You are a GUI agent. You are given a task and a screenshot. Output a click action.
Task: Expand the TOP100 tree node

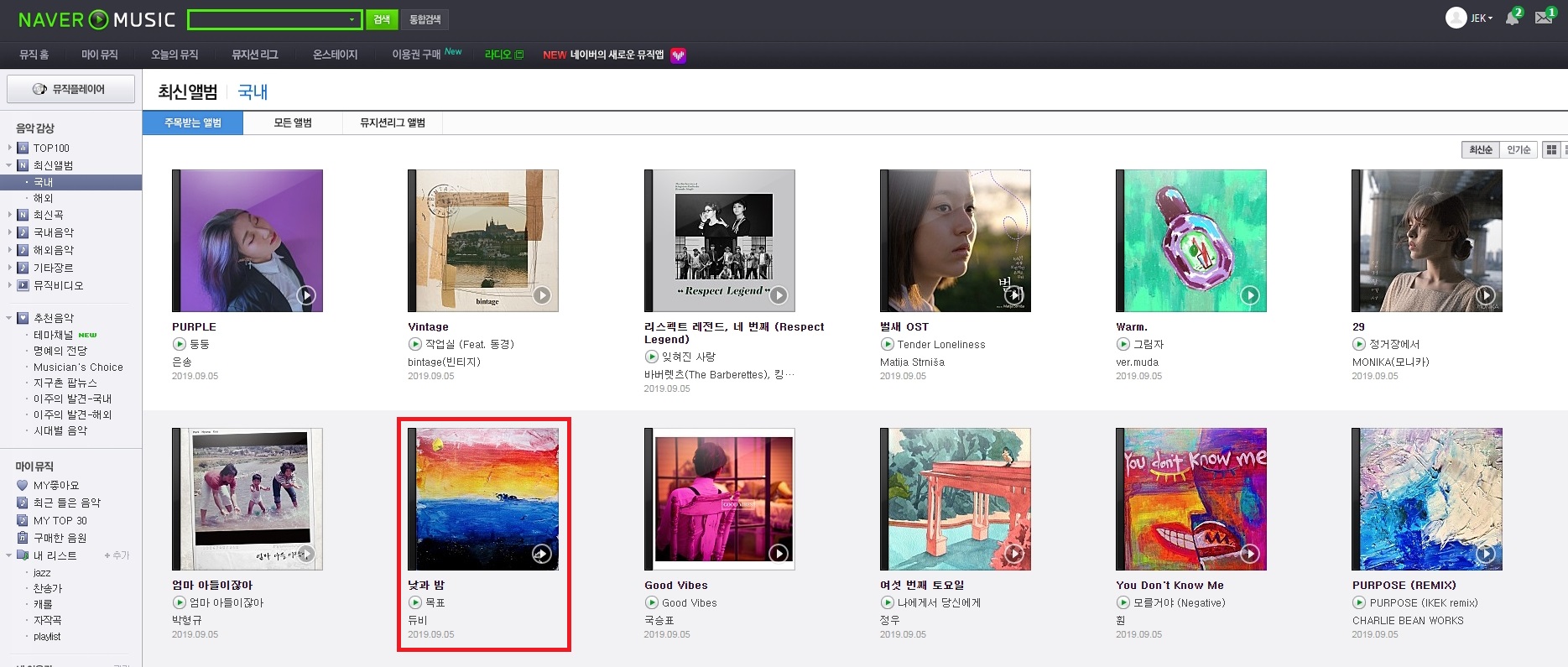click(x=10, y=148)
